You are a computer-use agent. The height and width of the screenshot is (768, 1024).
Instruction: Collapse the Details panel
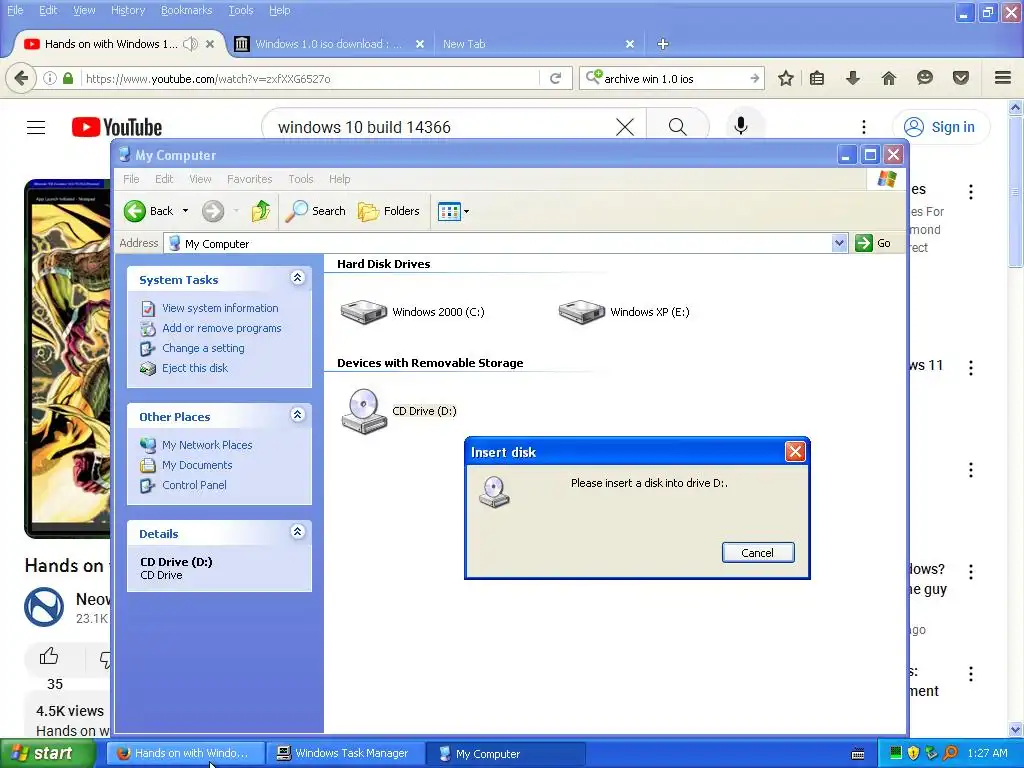(298, 532)
